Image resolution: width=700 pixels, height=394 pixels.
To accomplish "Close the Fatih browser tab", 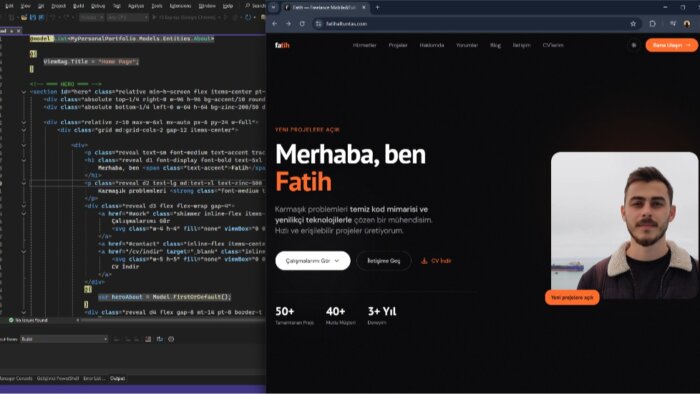I will click(x=364, y=7).
